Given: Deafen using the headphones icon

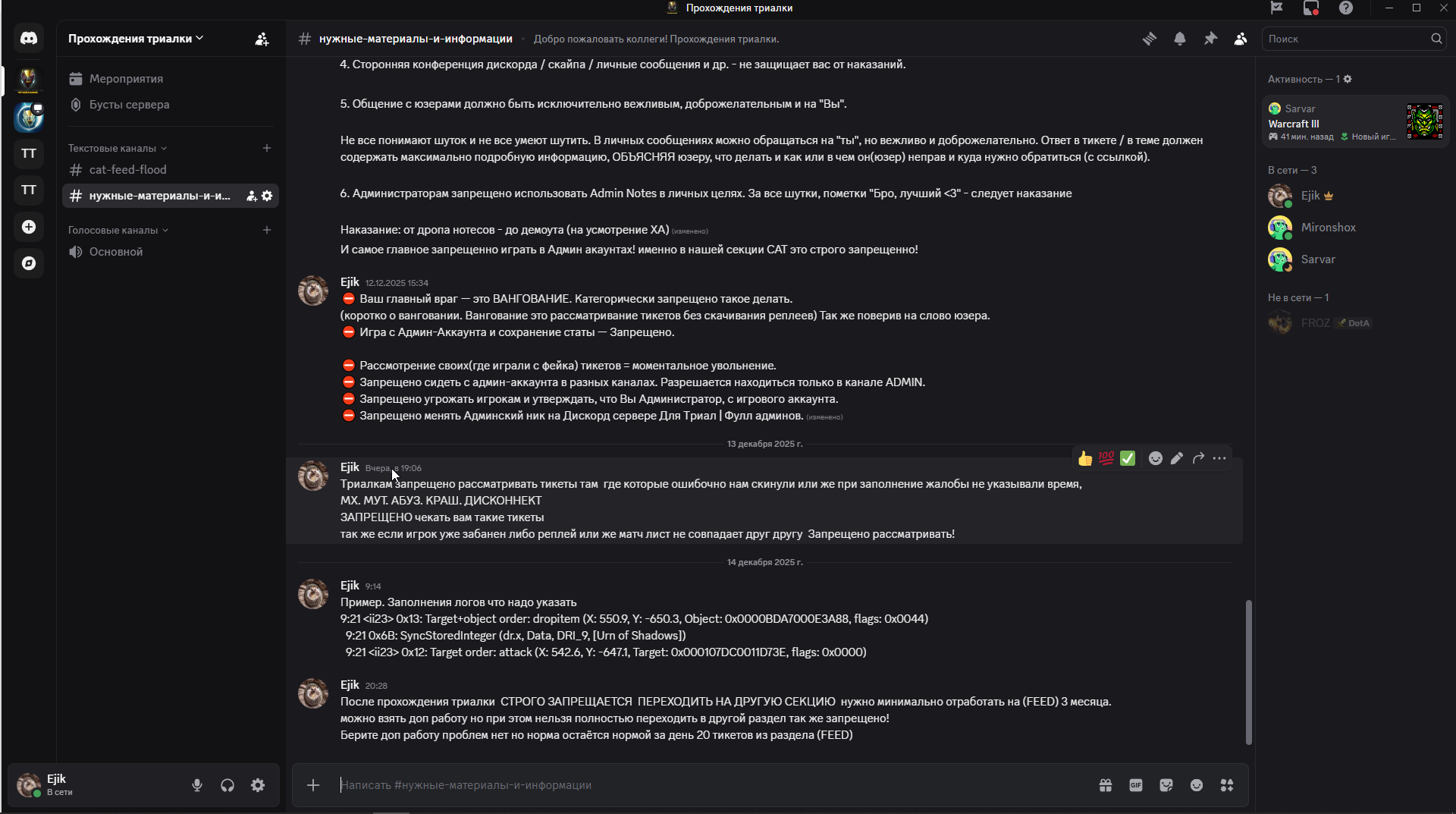Looking at the screenshot, I should tap(227, 785).
